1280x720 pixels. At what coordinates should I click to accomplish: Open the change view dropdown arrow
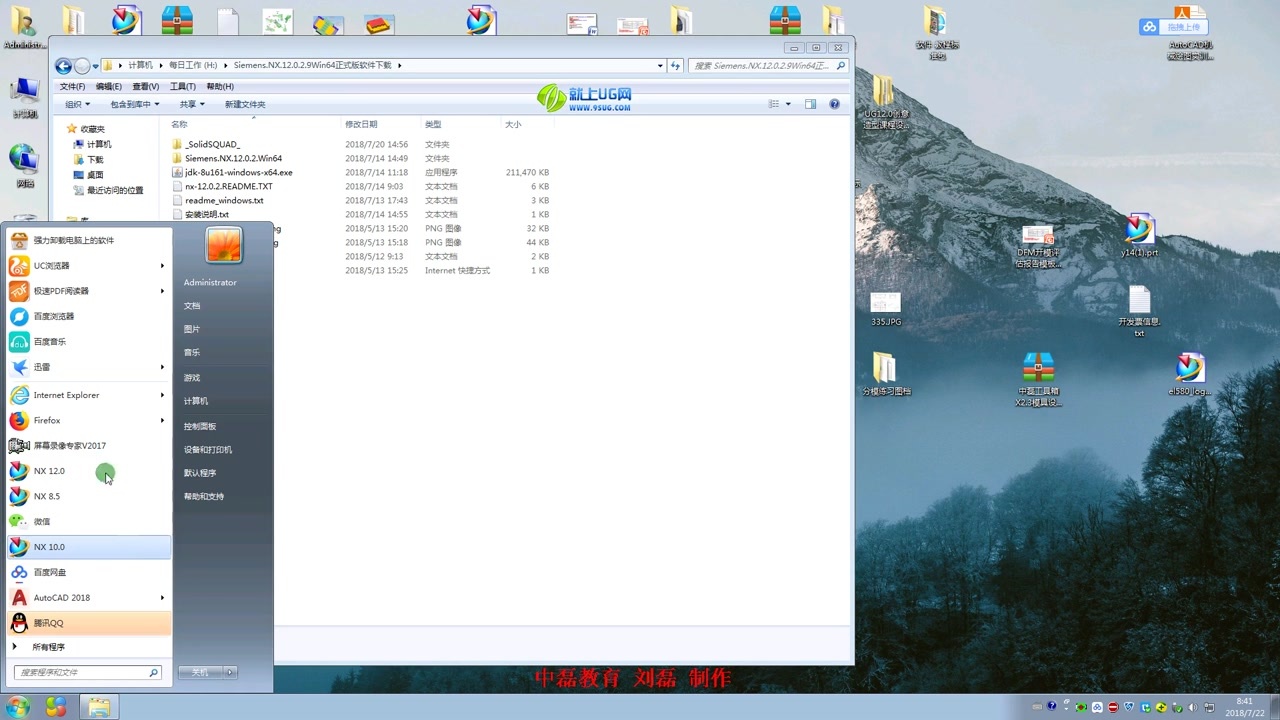788,104
